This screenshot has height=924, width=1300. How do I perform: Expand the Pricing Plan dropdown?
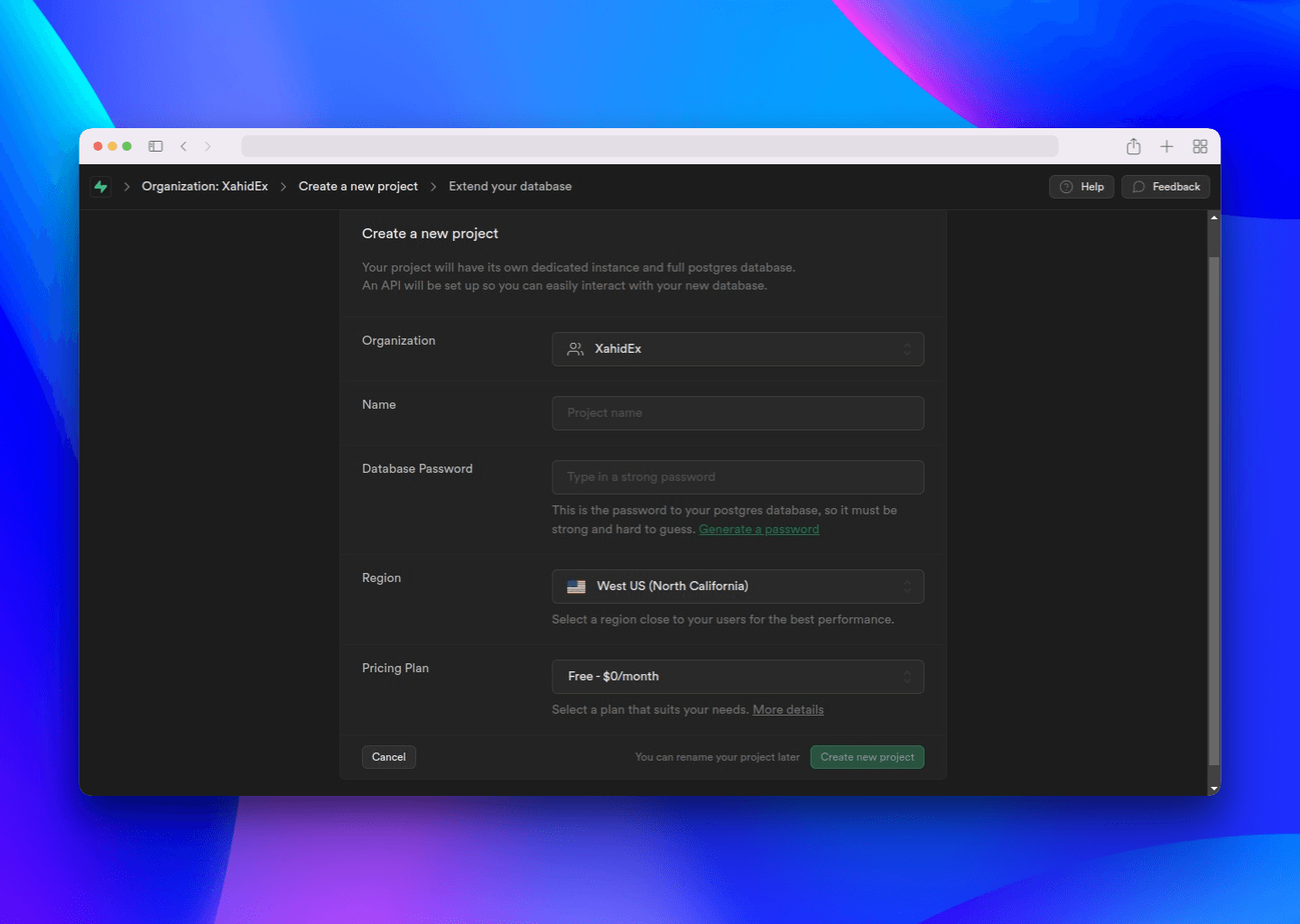(738, 676)
